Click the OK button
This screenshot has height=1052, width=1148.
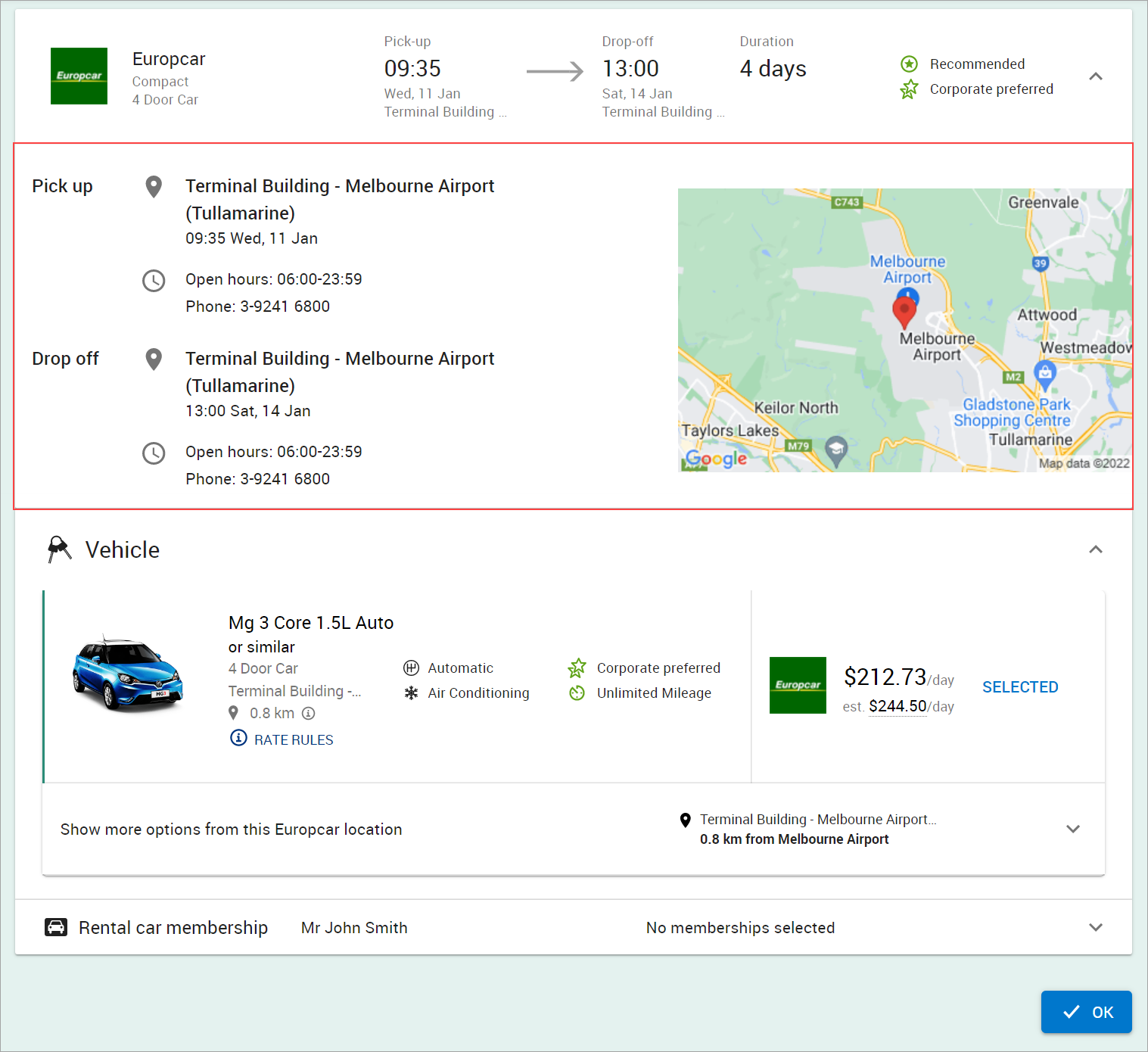[1086, 1012]
